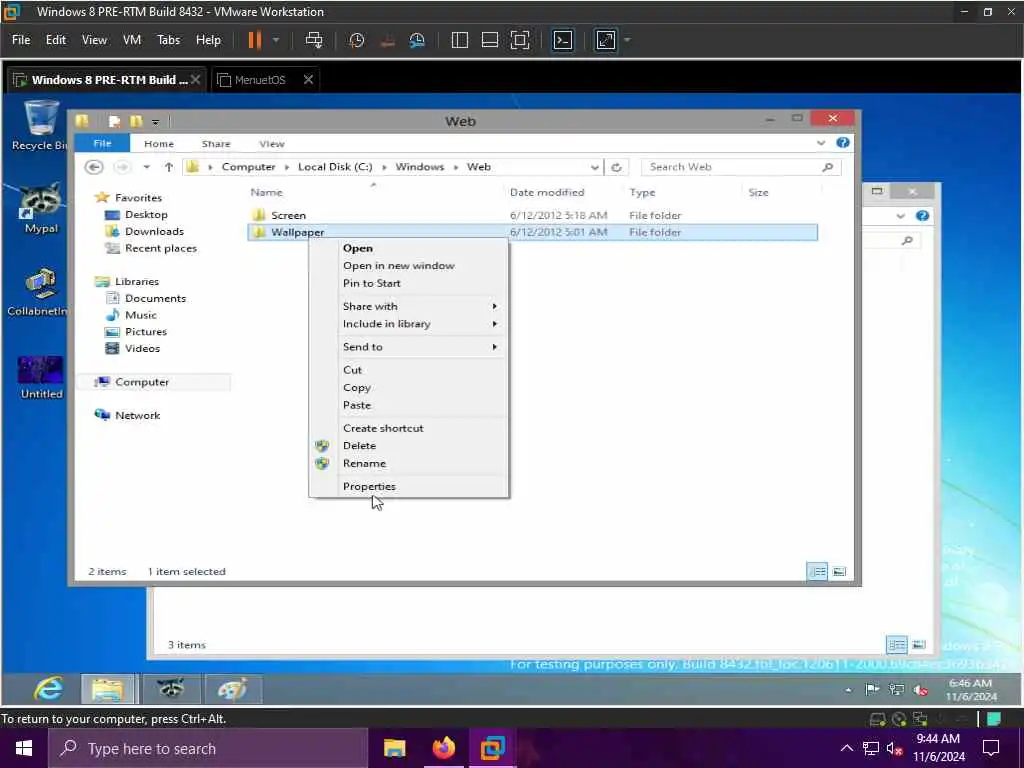Open the power options dropdown next to Pause
Image resolution: width=1024 pixels, height=768 pixels.
[276, 40]
